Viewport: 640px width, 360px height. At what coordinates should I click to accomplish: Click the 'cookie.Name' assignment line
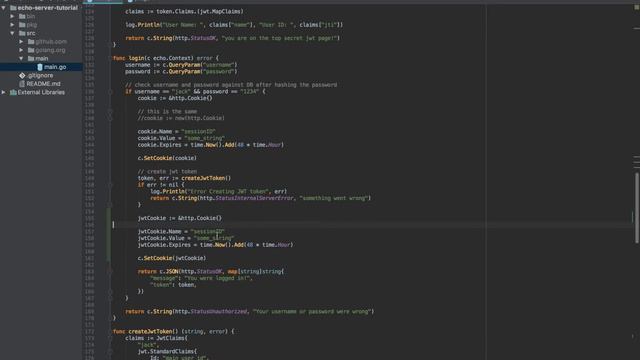pos(176,131)
